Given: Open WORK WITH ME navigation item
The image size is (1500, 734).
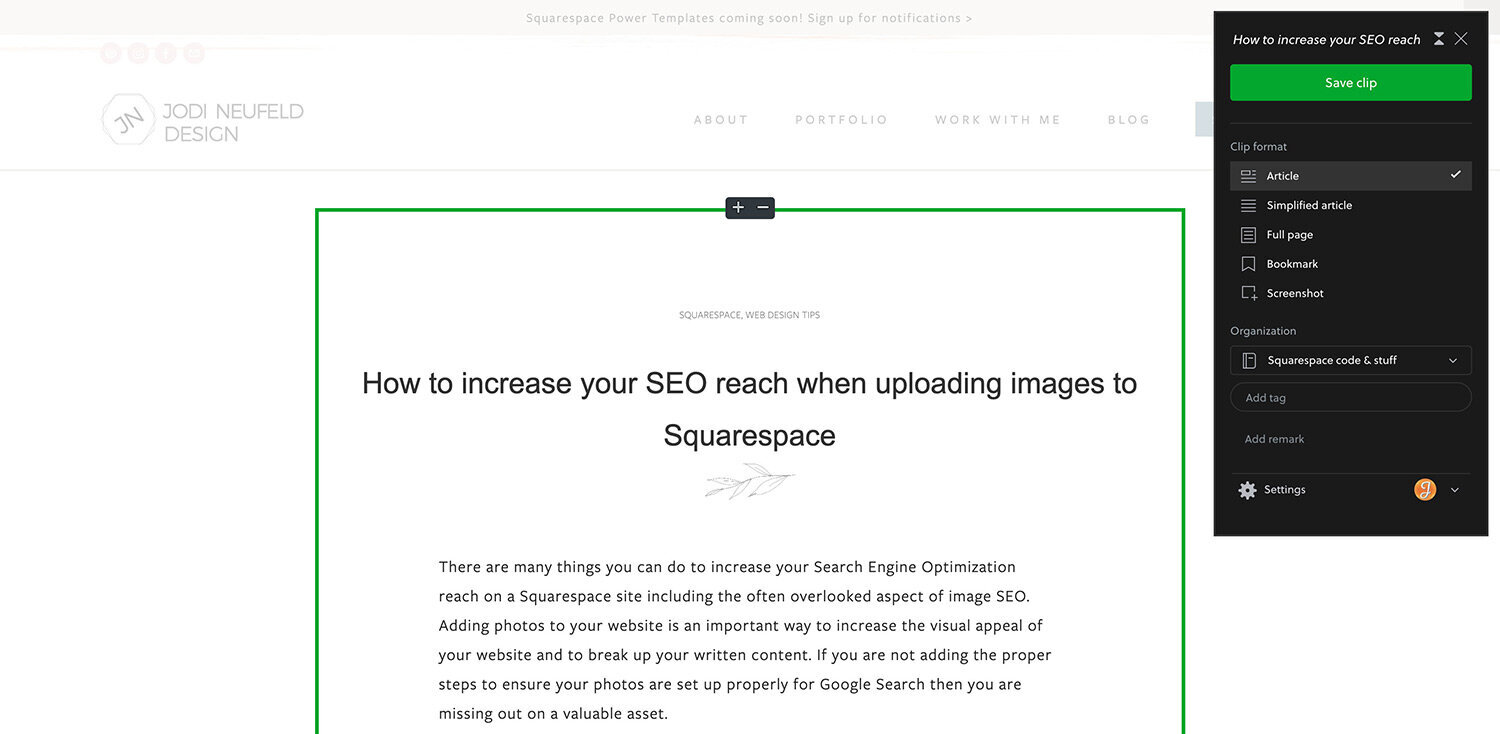Looking at the screenshot, I should [x=998, y=120].
